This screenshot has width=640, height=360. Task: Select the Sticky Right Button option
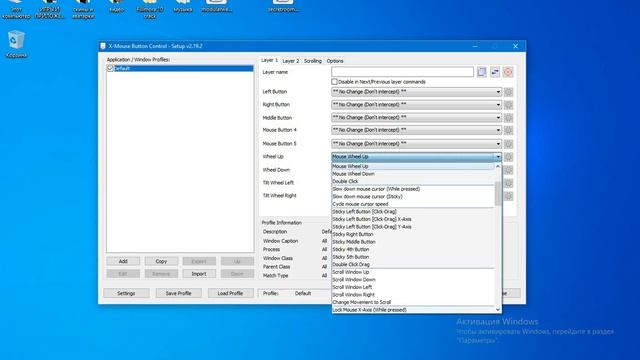point(413,234)
